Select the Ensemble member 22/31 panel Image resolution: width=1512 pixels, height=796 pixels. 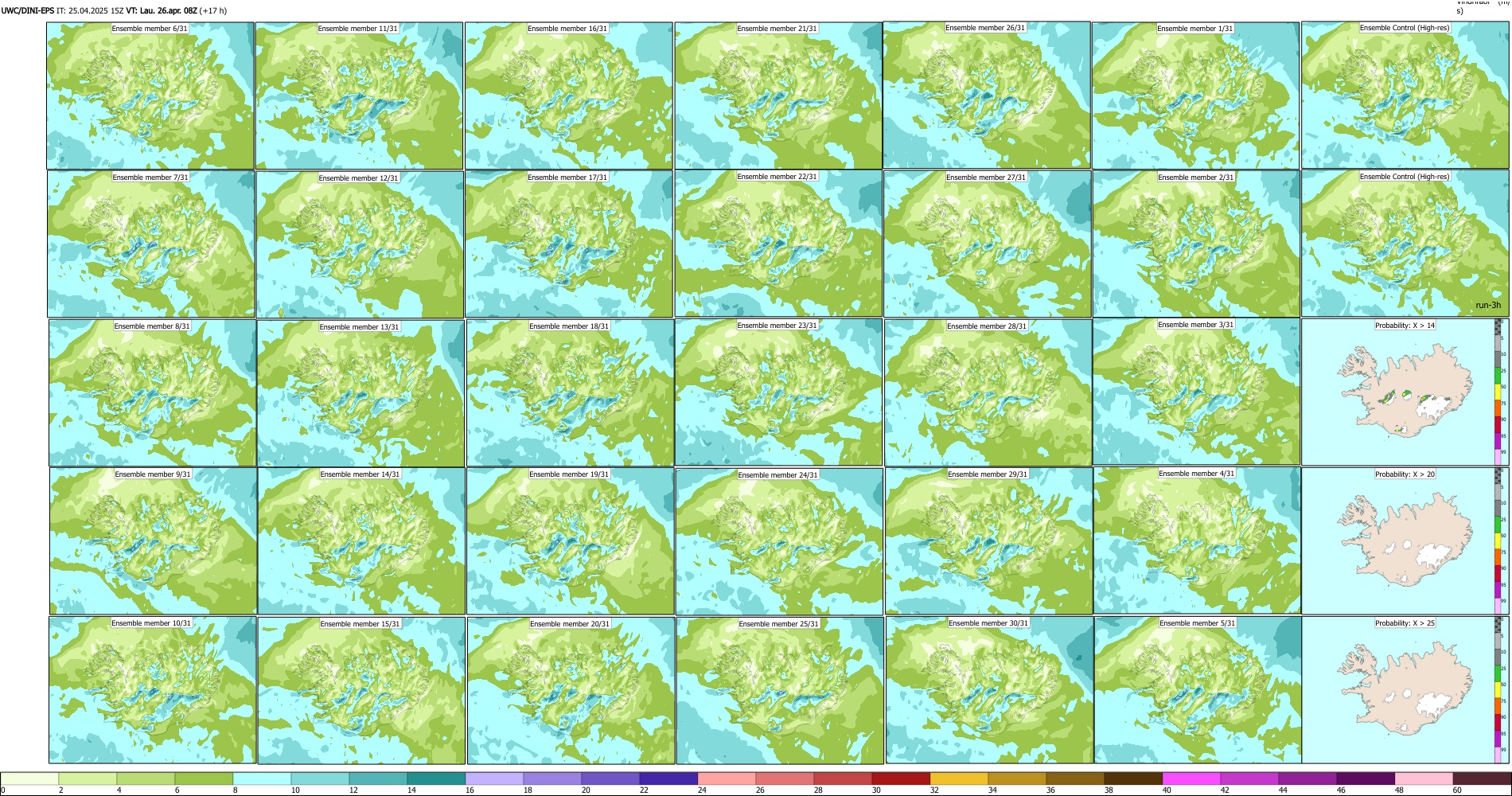(778, 244)
